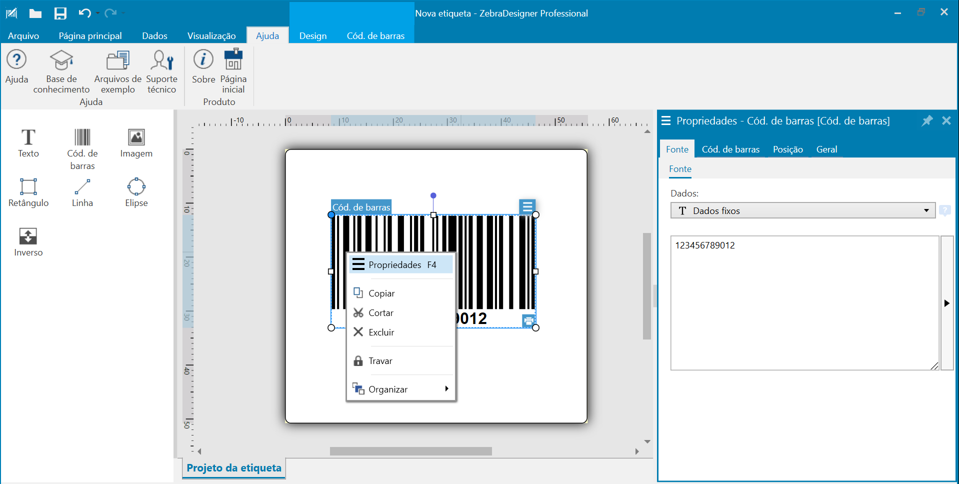Select the Imagem tool

136,143
